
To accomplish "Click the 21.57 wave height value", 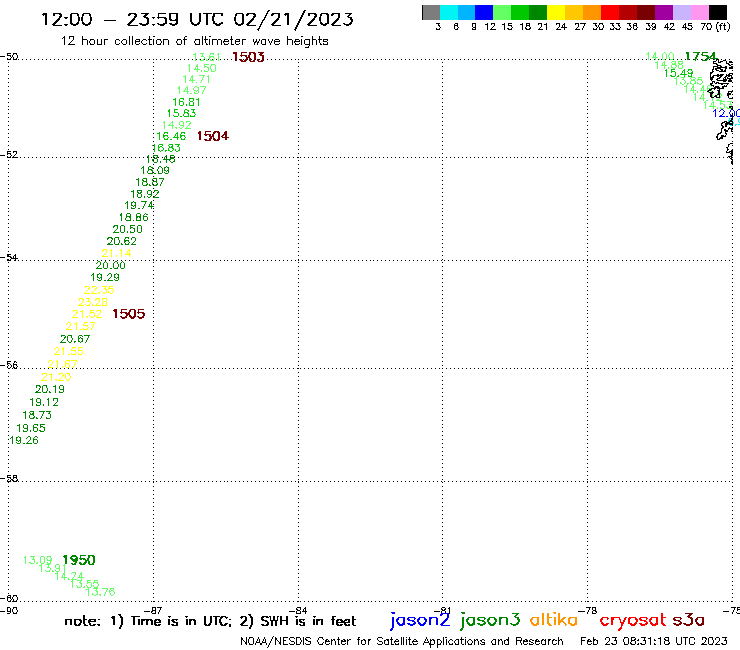I will point(80,327).
